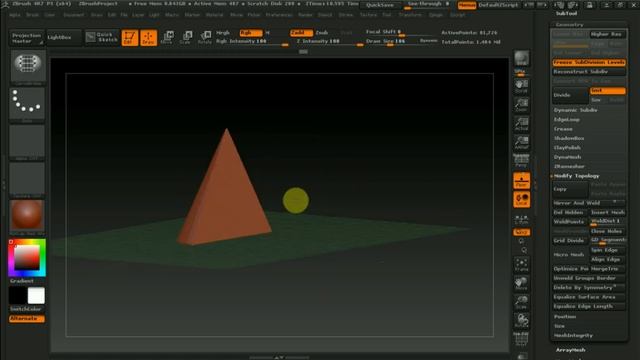Open the stroke type selector with dots
The image size is (640, 360).
[27, 105]
